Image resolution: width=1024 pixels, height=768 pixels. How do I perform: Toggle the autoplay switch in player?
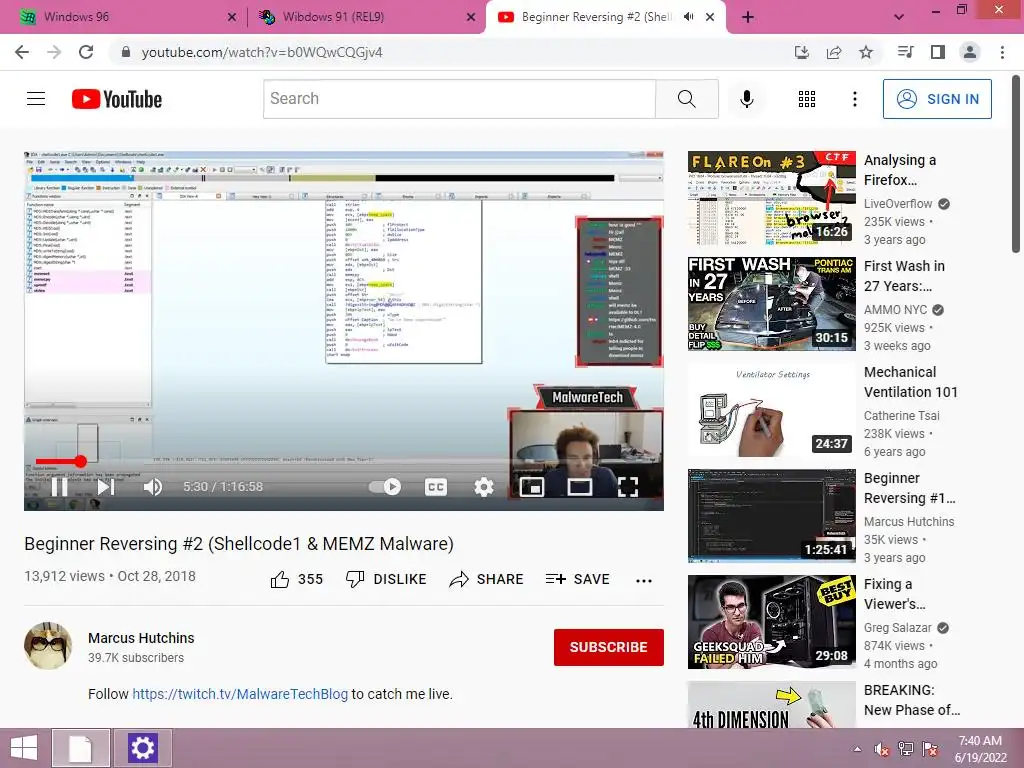coord(385,487)
